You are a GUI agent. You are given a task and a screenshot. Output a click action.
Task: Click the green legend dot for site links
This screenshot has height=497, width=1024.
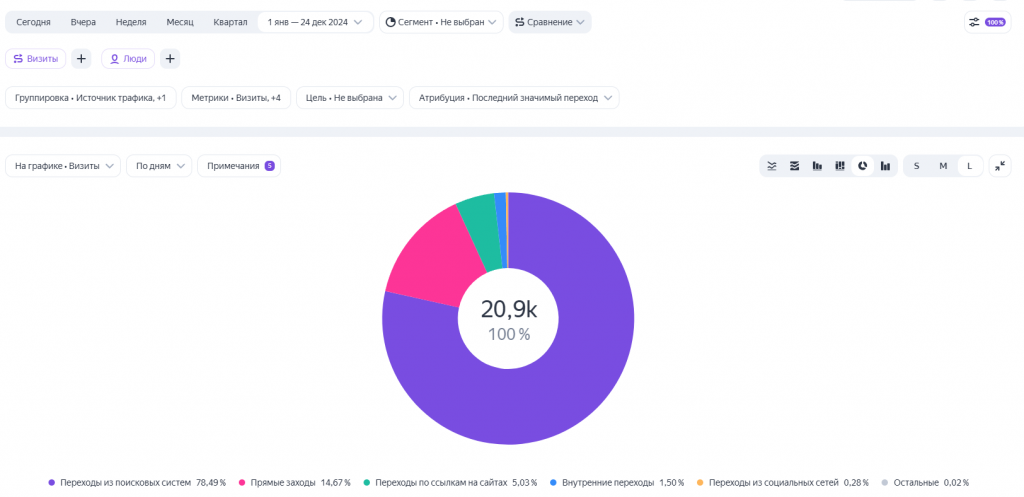pos(367,483)
